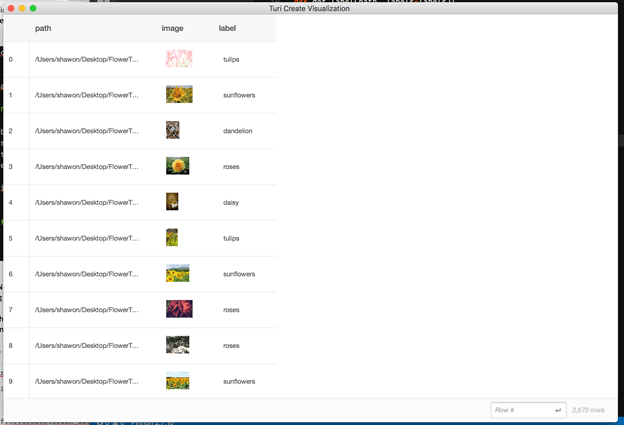Screen dimensions: 624x425
Task: Click the roses label in row 7
Action: coord(231,310)
